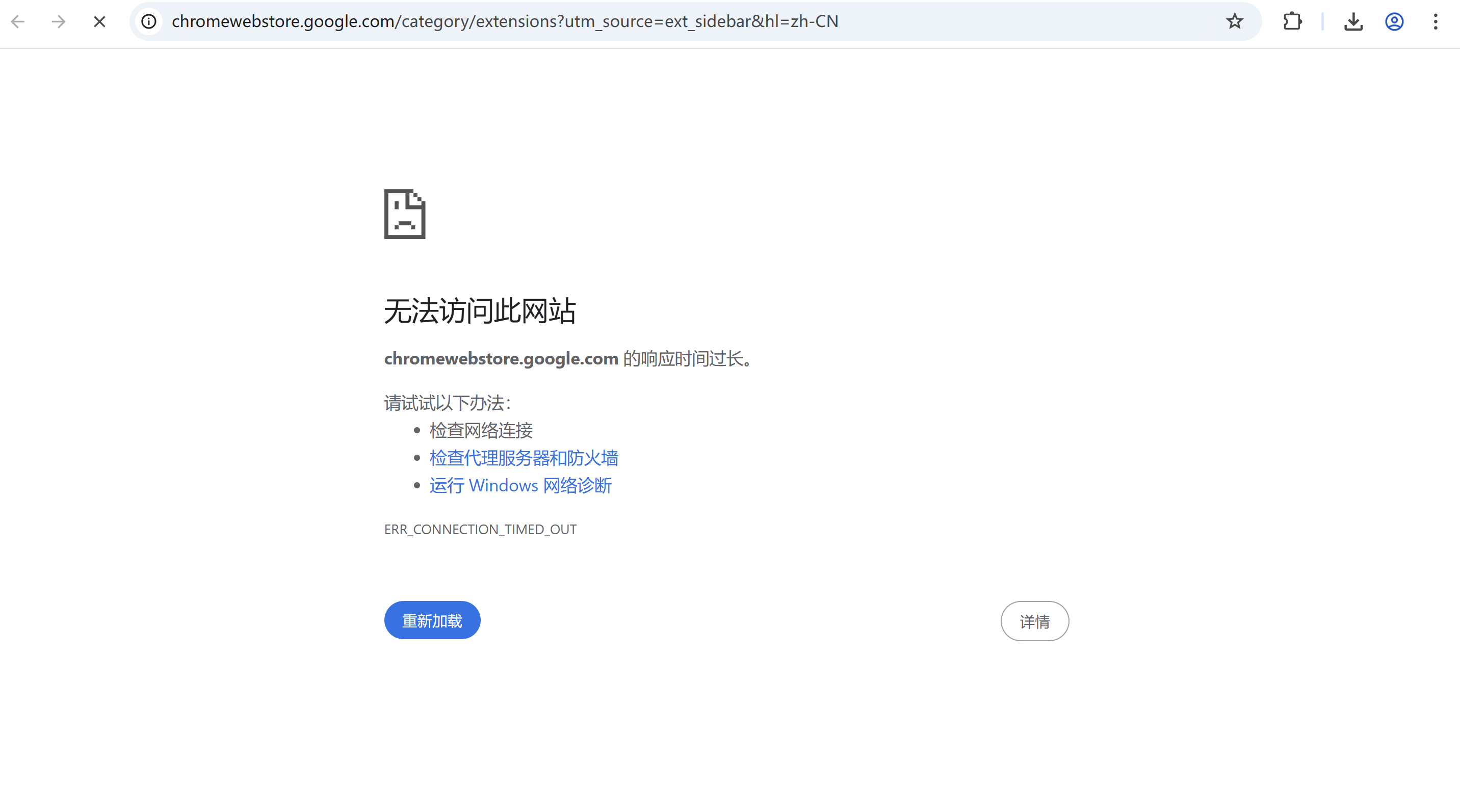Image resolution: width=1460 pixels, height=812 pixels.
Task: Expand error details via 详情 button
Action: click(x=1034, y=620)
